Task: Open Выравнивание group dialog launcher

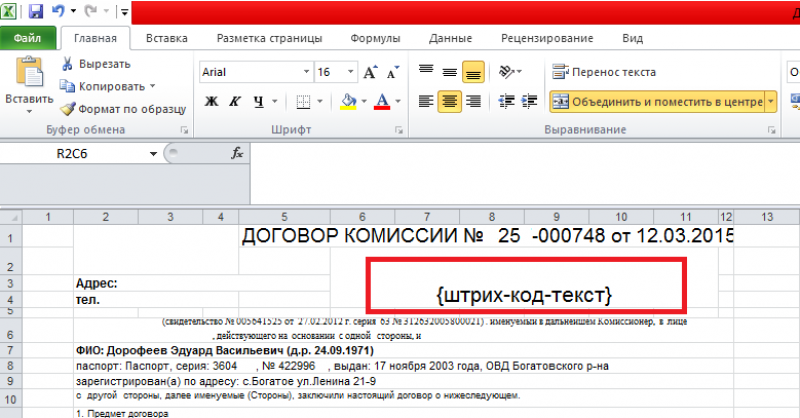Action: point(771,131)
